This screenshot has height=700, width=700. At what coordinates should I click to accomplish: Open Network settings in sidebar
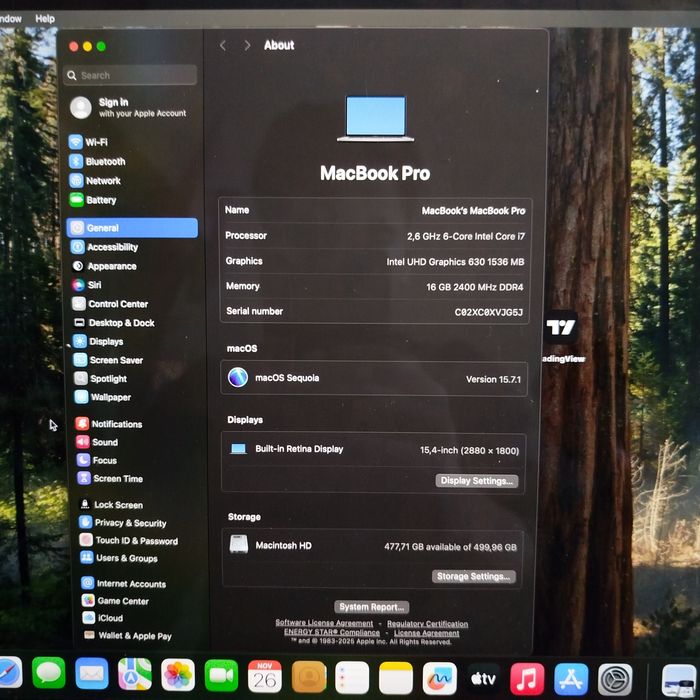coord(95,180)
